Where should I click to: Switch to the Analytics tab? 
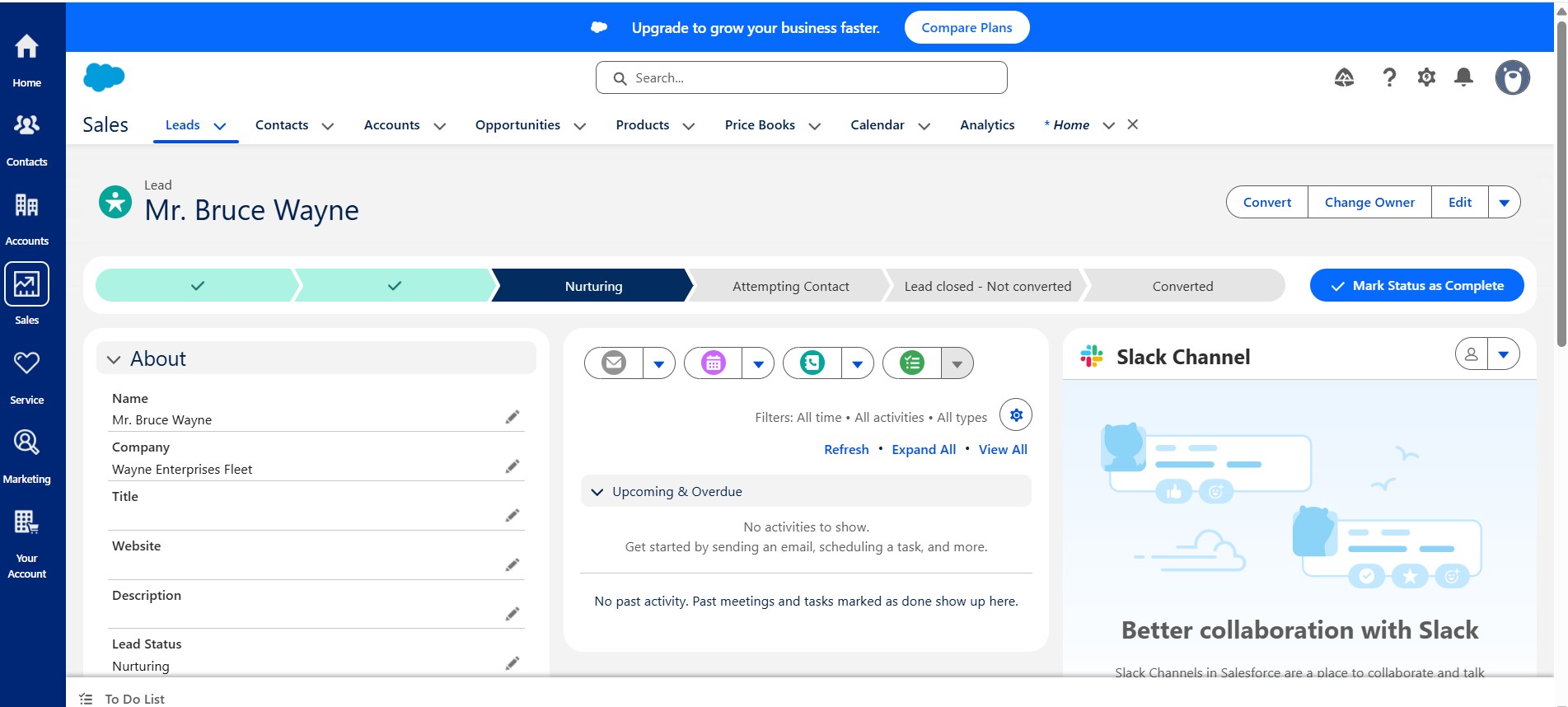pyautogui.click(x=987, y=125)
